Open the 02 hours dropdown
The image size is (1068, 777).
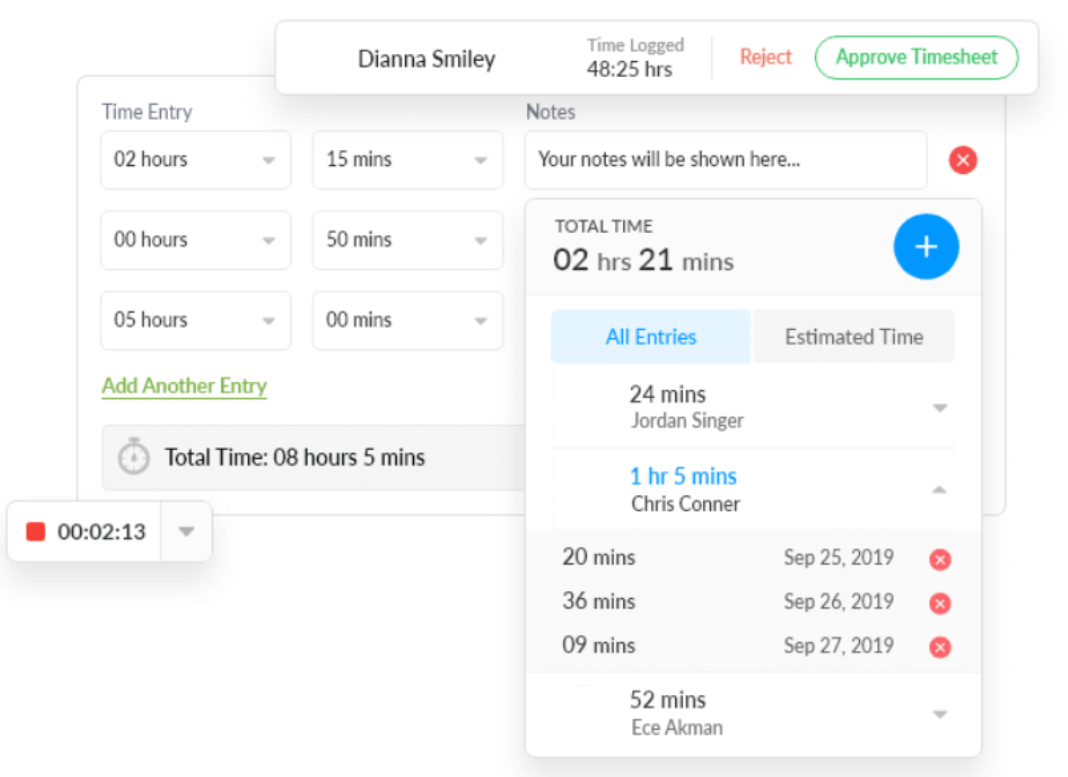tap(195, 160)
